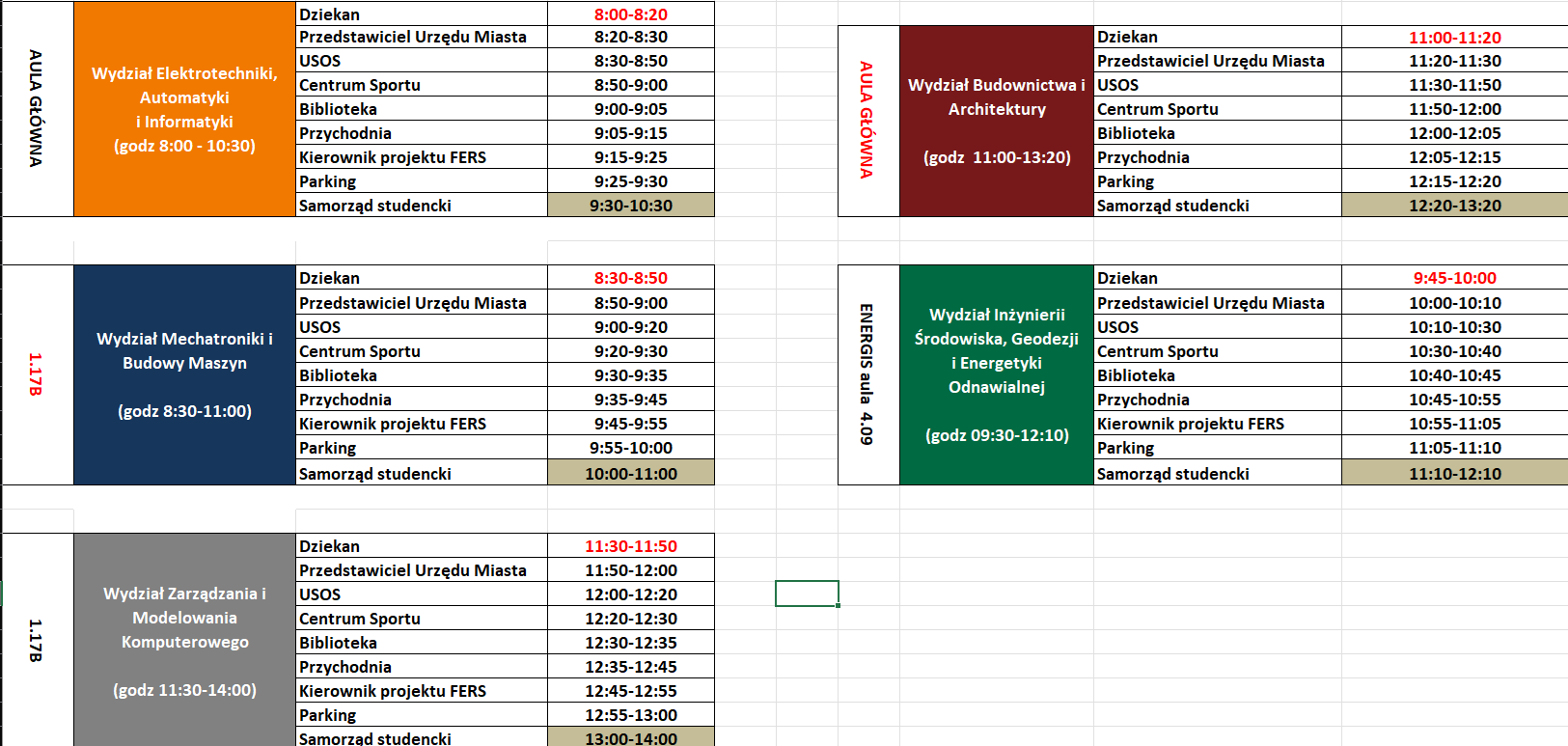Select the navy Wydział Mechatroniki i Budowy Maszyn cell
This screenshot has width=1568, height=746.
[x=184, y=374]
